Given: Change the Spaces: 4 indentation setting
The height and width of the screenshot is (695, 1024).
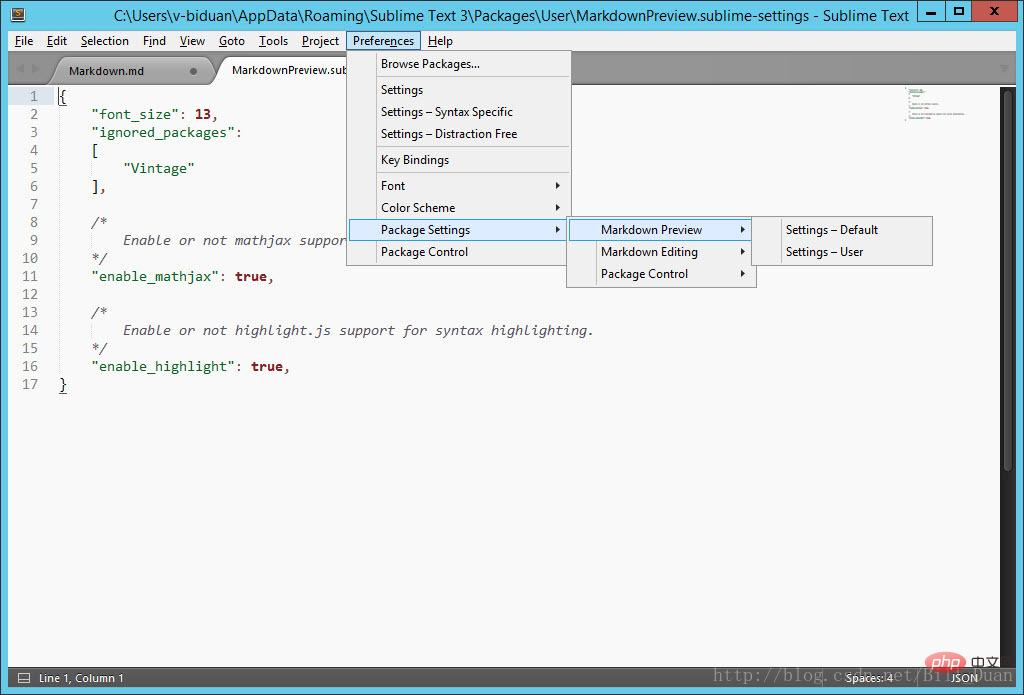Looking at the screenshot, I should (x=869, y=678).
